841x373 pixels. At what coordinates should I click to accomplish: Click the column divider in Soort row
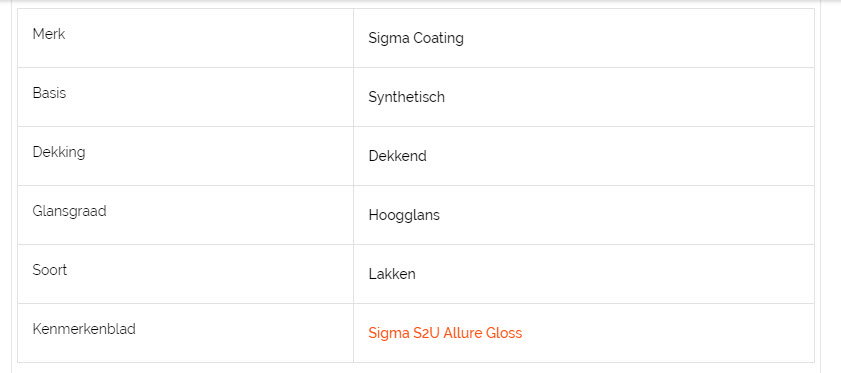click(353, 274)
